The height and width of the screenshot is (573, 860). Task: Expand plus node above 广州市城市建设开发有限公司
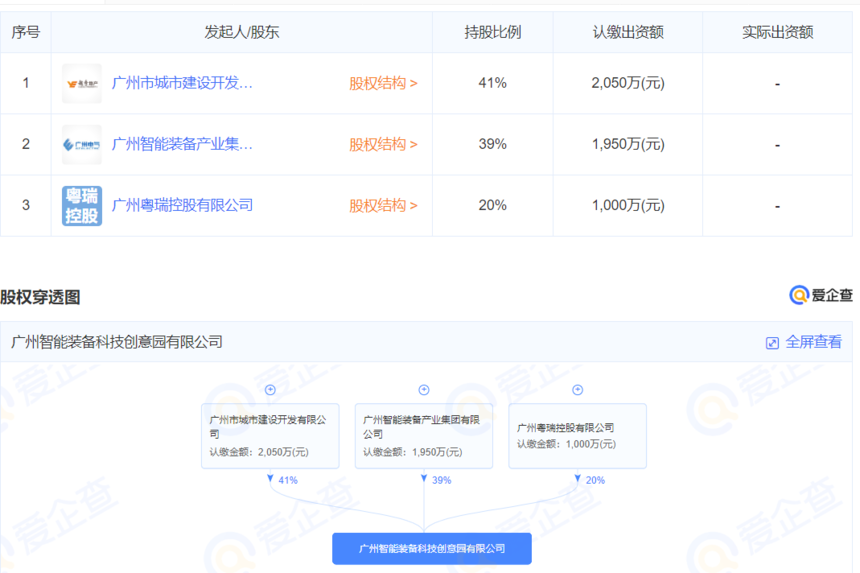tap(270, 390)
